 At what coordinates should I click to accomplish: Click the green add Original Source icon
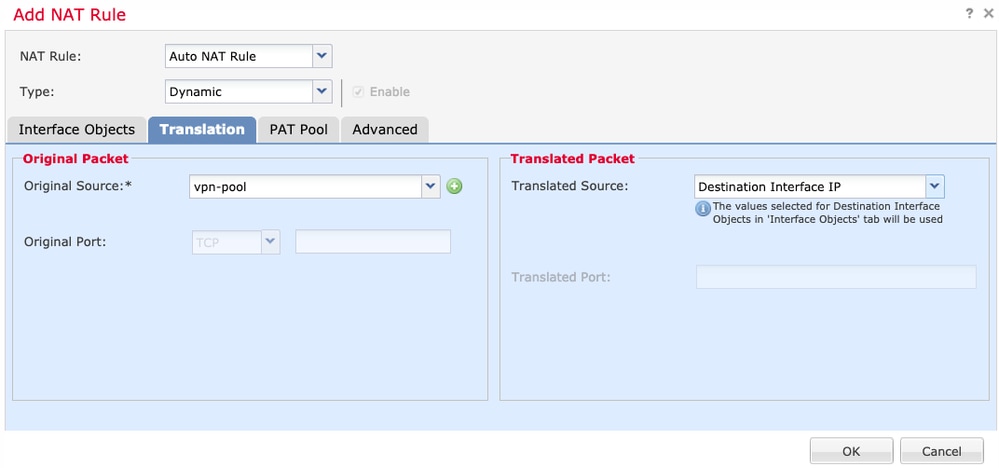point(454,187)
